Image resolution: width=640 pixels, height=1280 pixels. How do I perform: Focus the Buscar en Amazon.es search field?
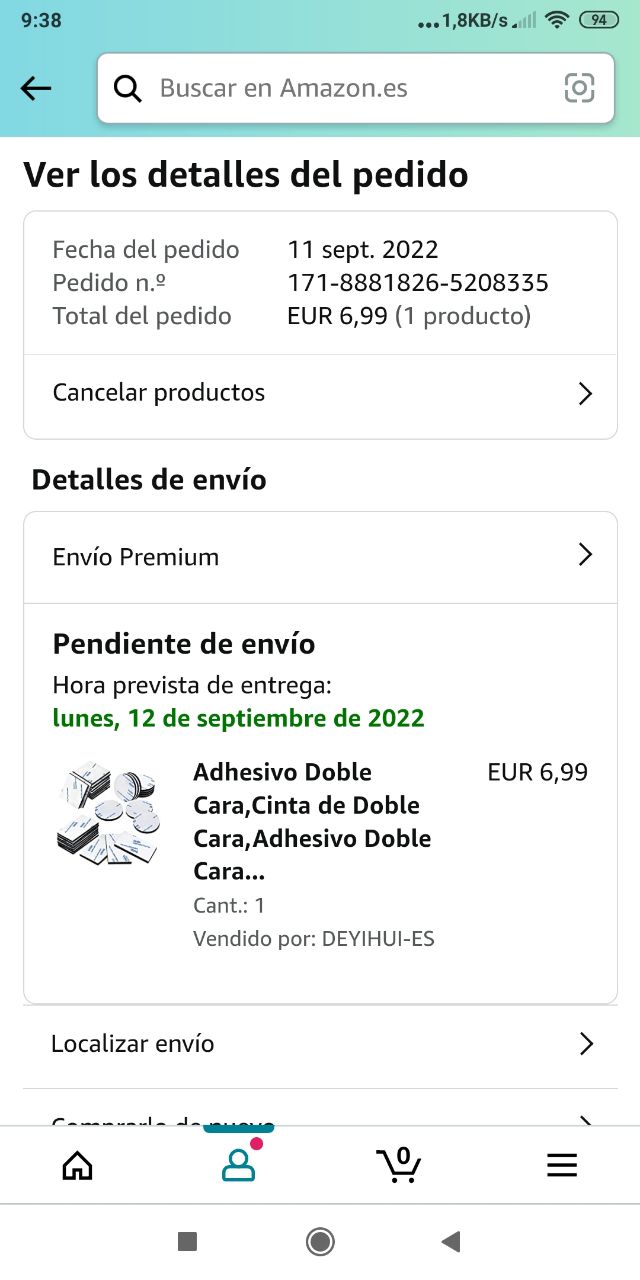coord(340,89)
